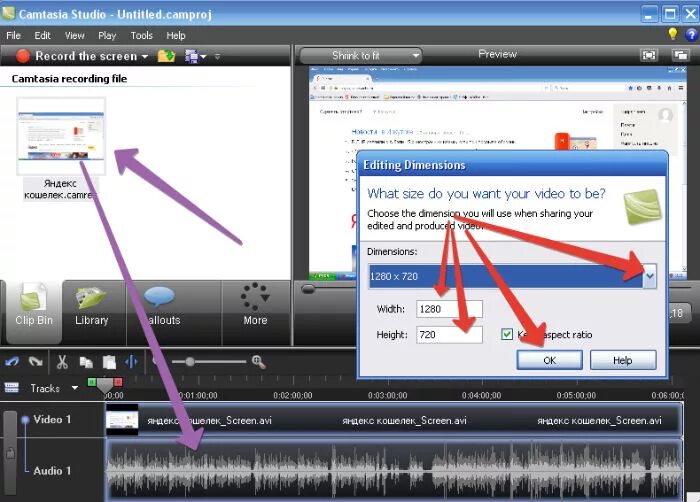Click the gray playhead on the timeline
The width and height of the screenshot is (700, 502).
pyautogui.click(x=105, y=385)
